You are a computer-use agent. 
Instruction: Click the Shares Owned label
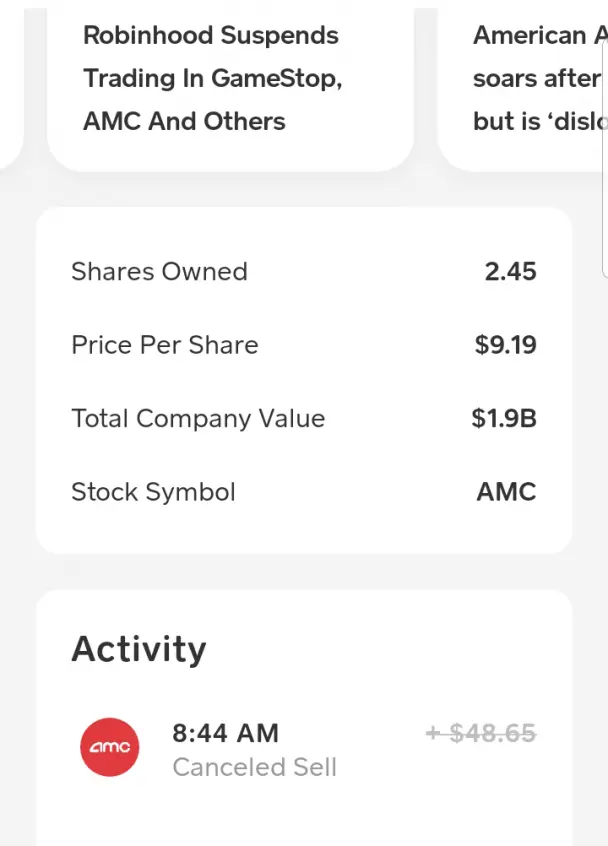coord(159,271)
